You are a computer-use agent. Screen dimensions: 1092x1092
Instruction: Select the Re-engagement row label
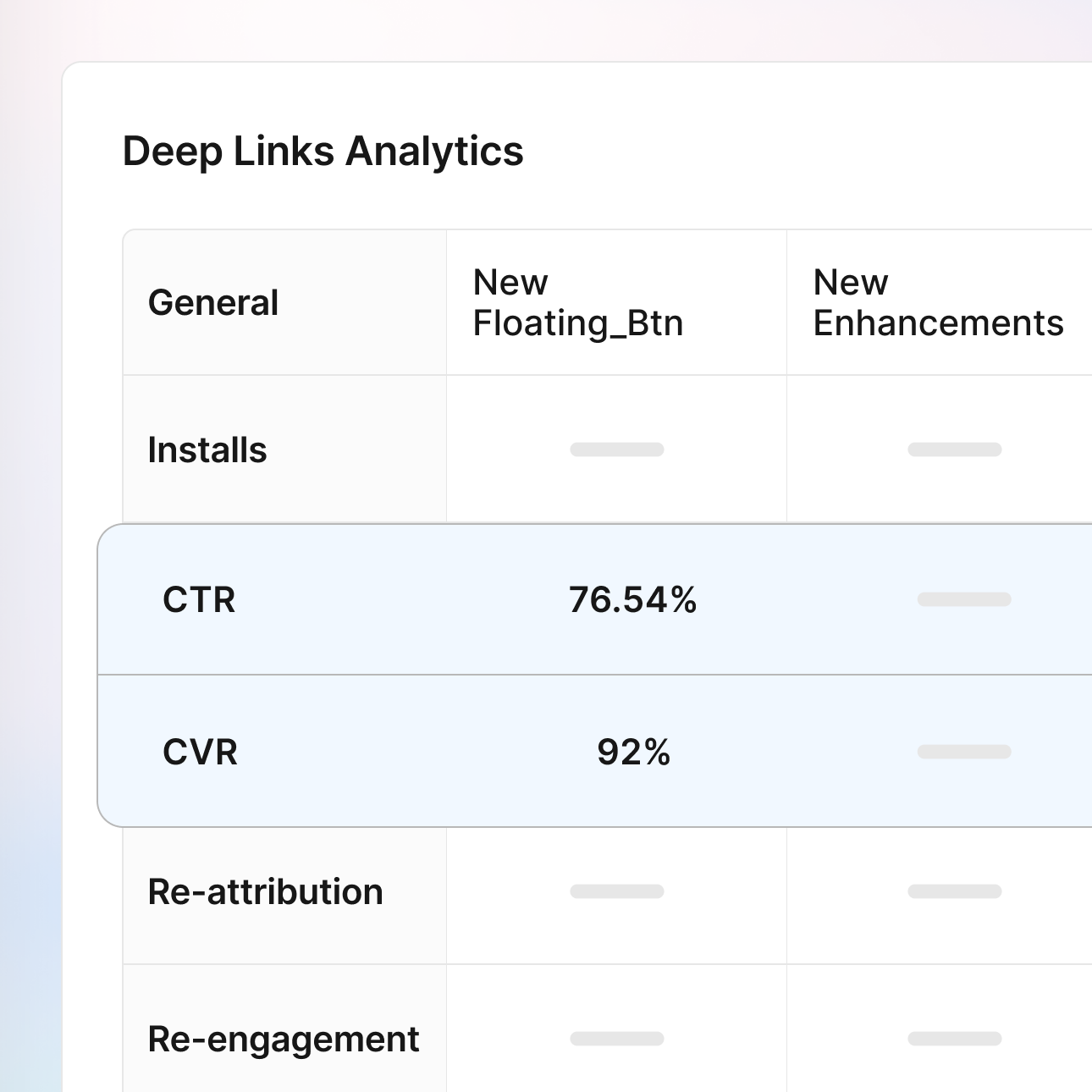(x=283, y=1038)
